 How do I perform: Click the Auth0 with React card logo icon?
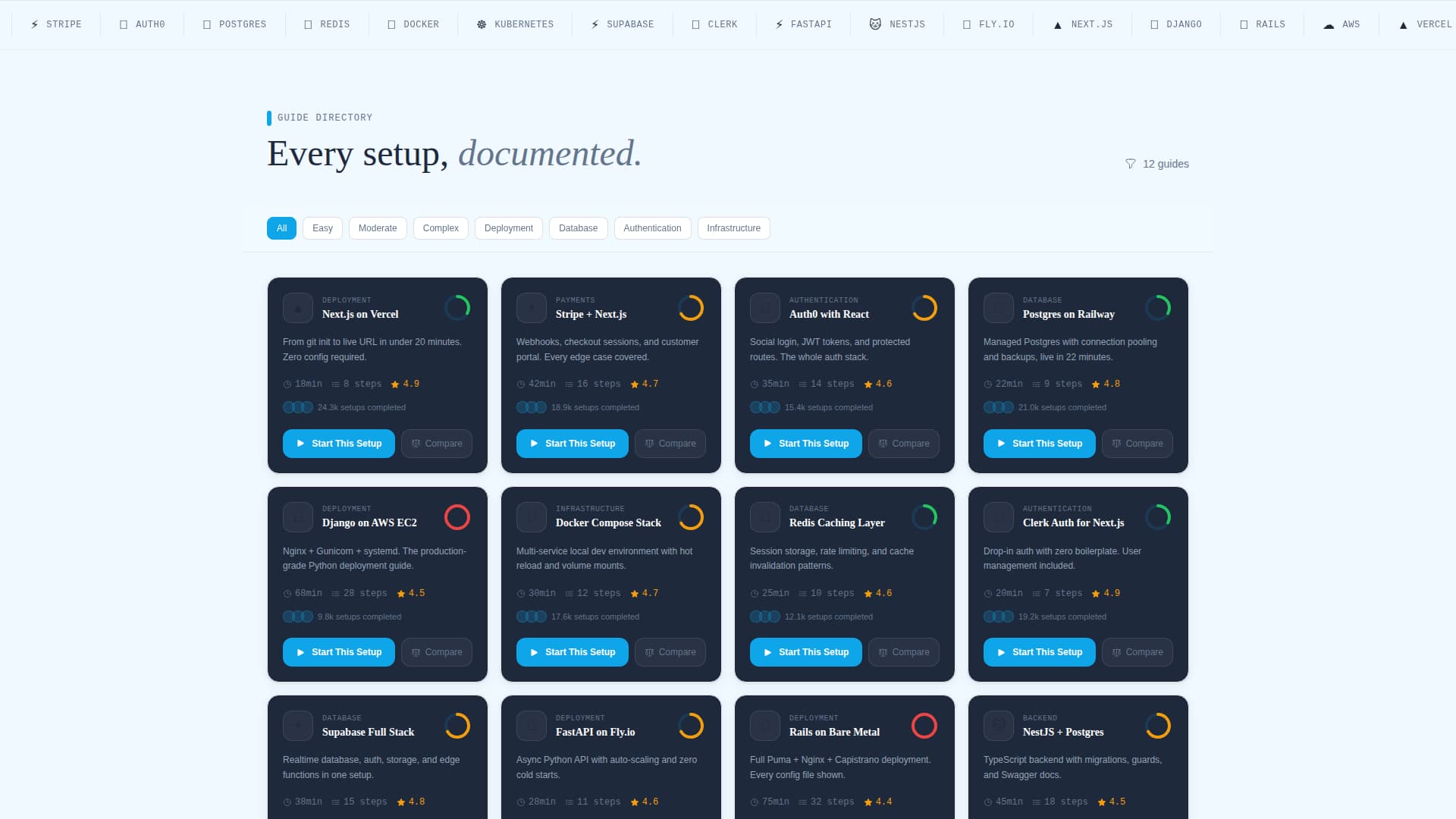pos(765,308)
